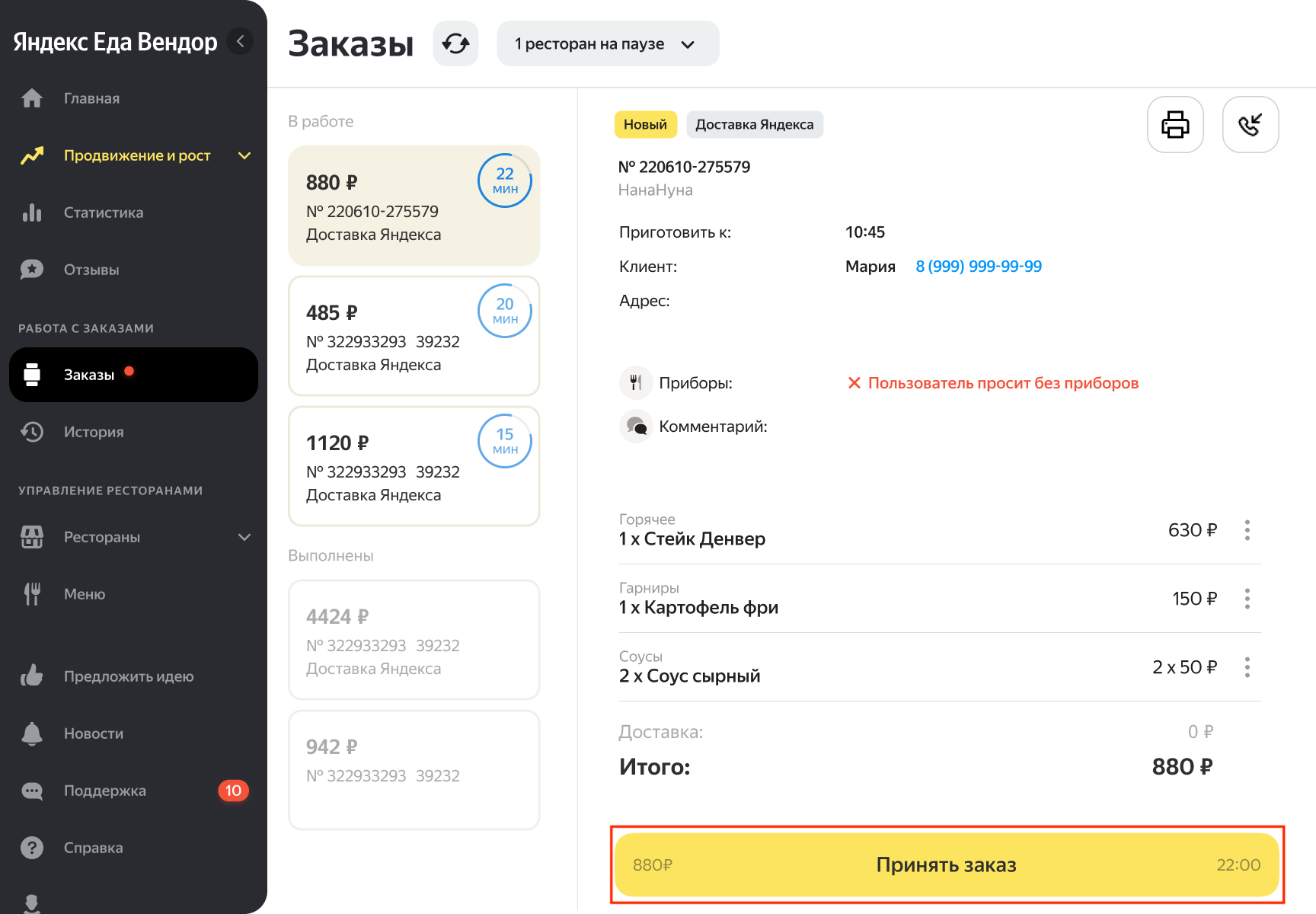Open three-dot menu for Соус сырный

point(1247,667)
